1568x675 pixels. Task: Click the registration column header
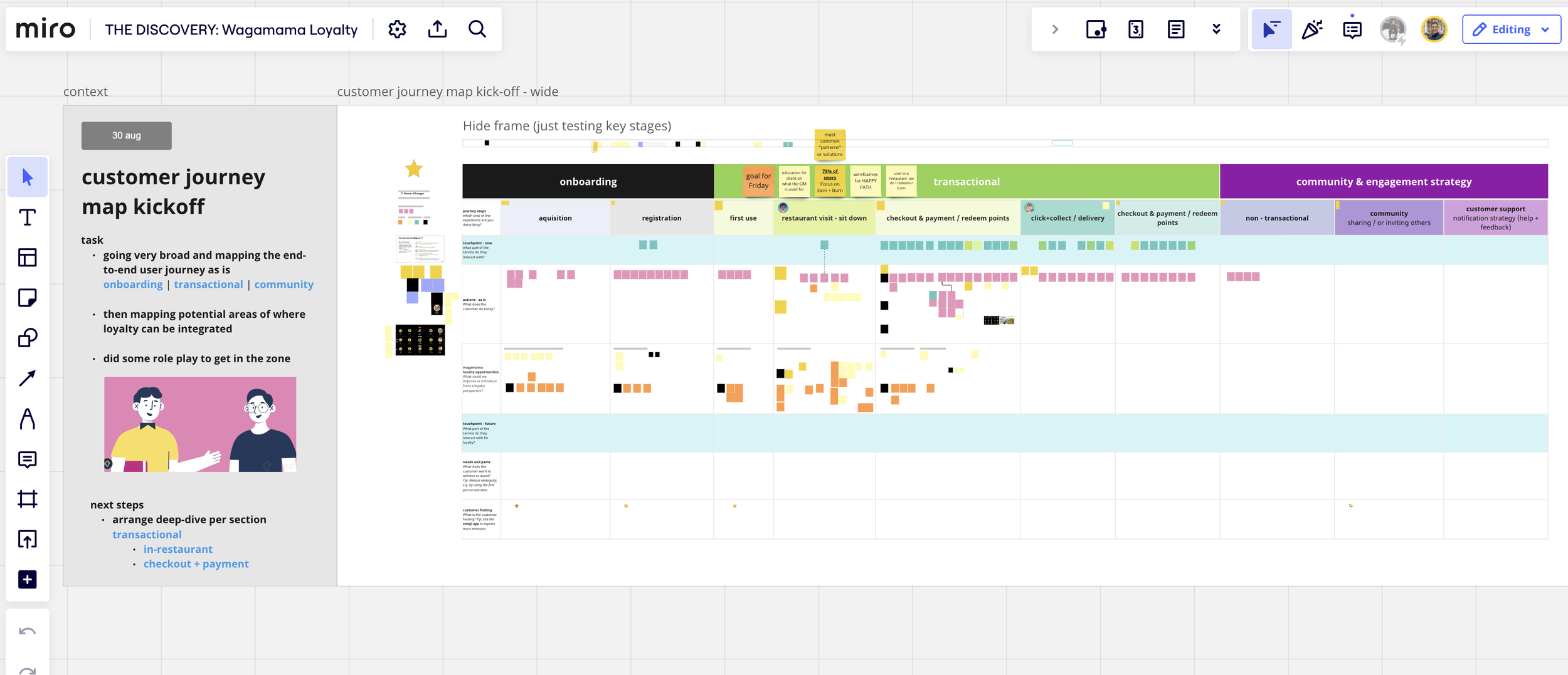[x=662, y=218]
